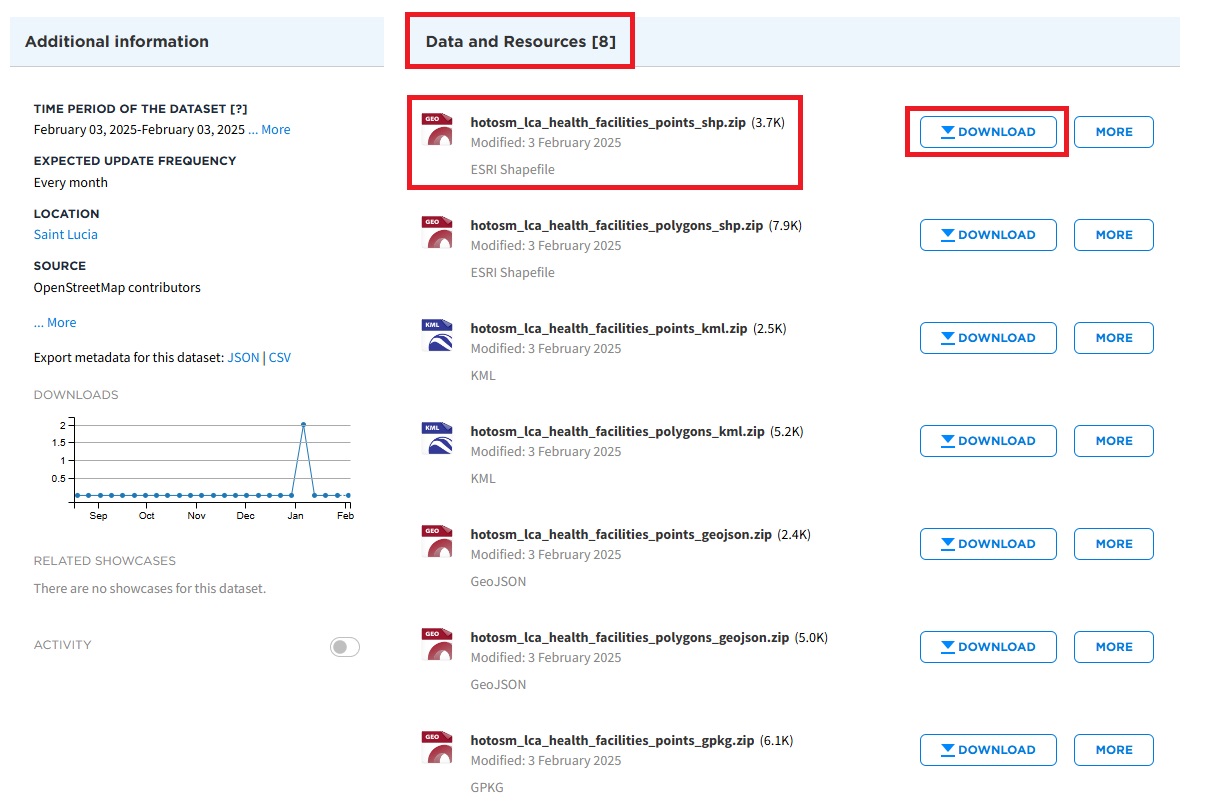Open More options for polygons_kml.zip
1212x805 pixels.
pos(1114,441)
